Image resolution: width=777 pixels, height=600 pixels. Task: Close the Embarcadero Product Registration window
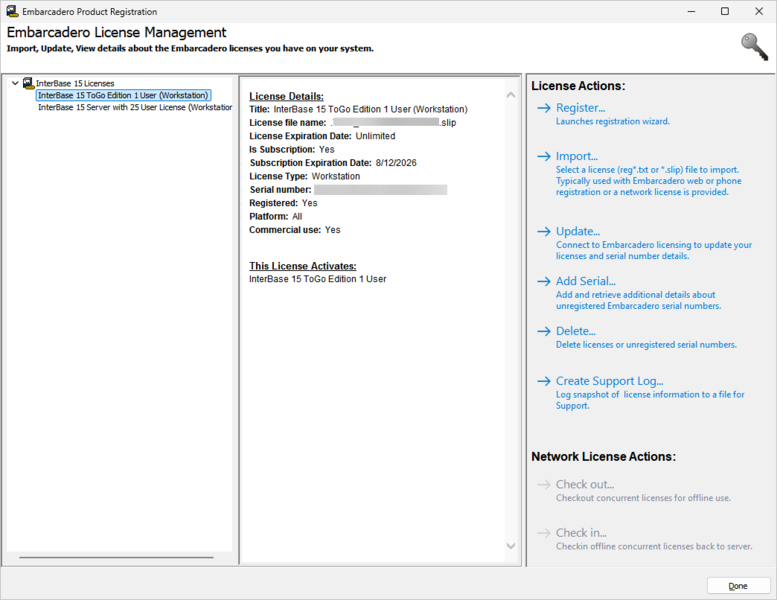click(759, 11)
